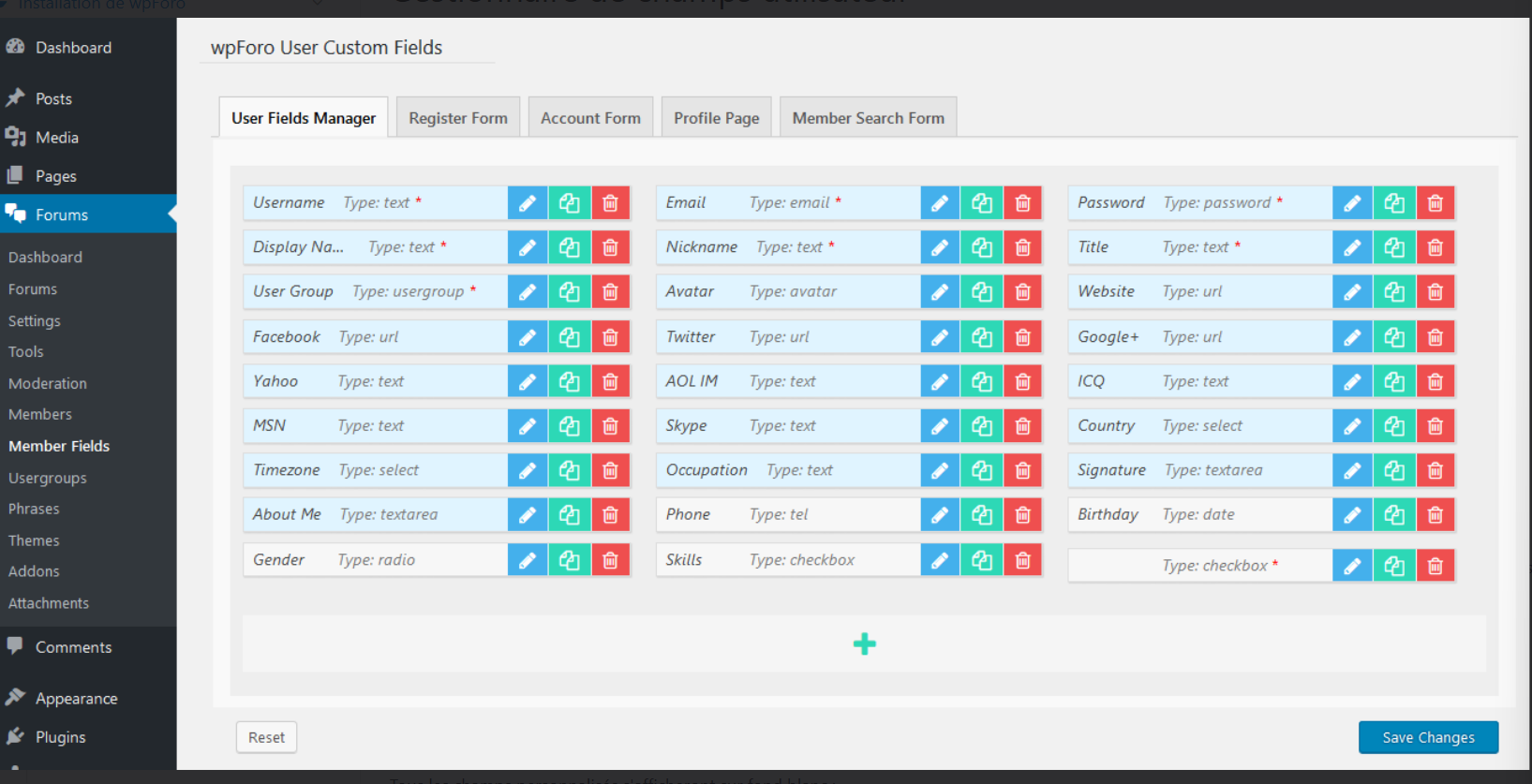Edit the Skype field with pencil icon
This screenshot has width=1532, height=784.
(x=940, y=426)
